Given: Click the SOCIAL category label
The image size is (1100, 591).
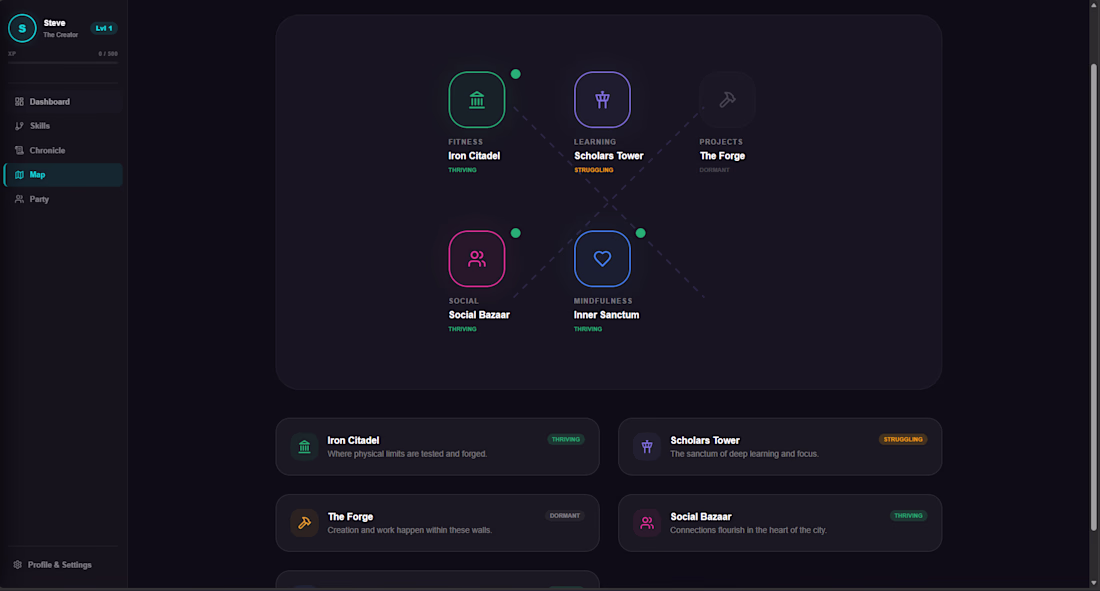Looking at the screenshot, I should point(464,301).
